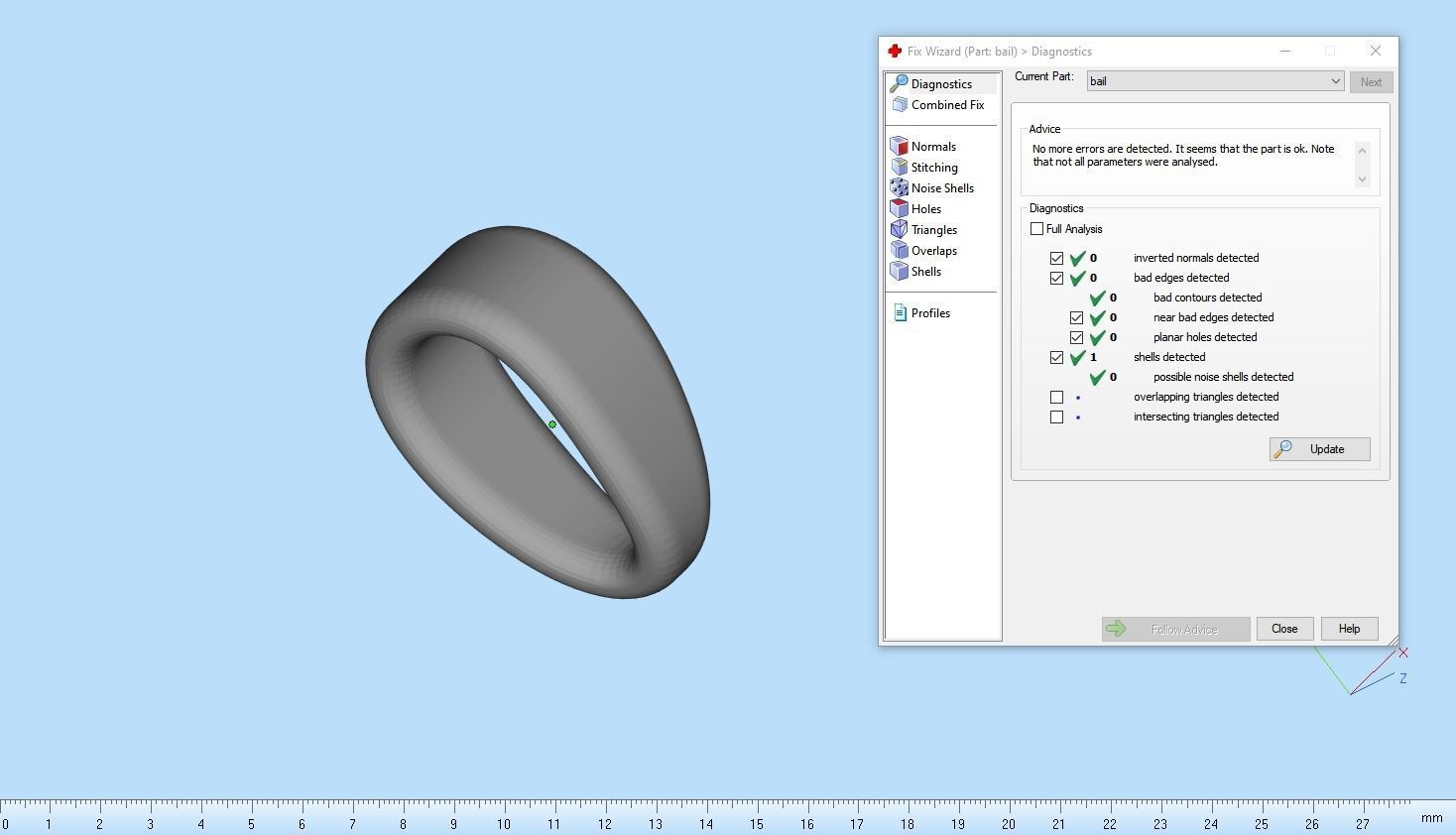
Task: Click the Follow Advice button
Action: click(x=1175, y=629)
